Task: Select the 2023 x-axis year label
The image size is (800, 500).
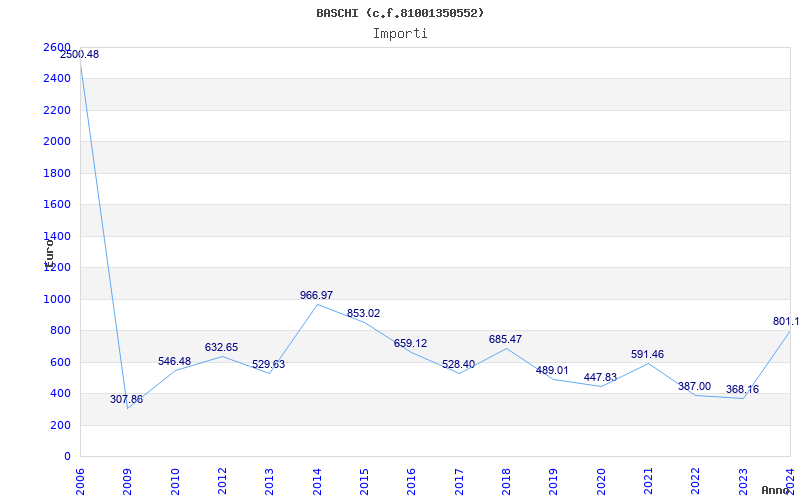Action: tap(743, 482)
